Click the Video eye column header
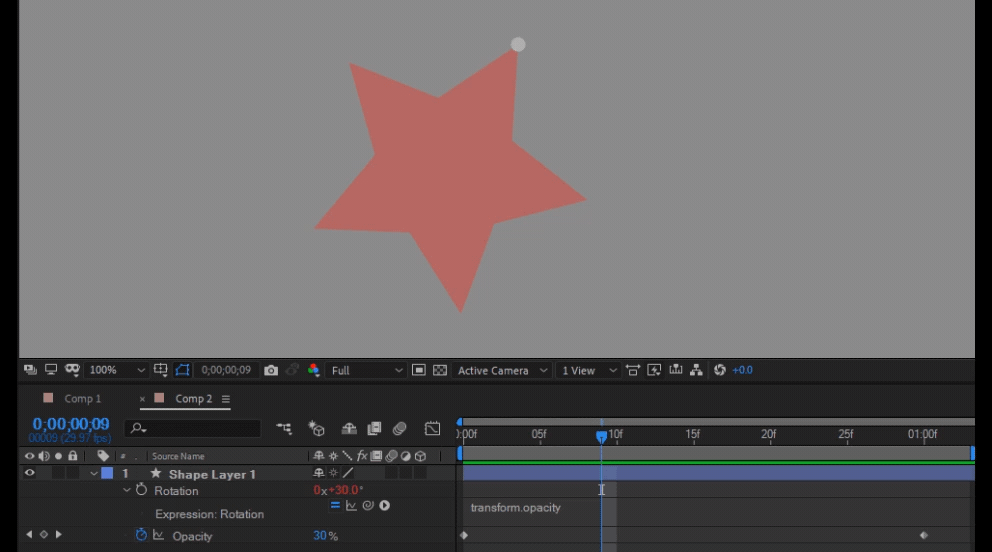This screenshot has height=552, width=992. click(29, 456)
